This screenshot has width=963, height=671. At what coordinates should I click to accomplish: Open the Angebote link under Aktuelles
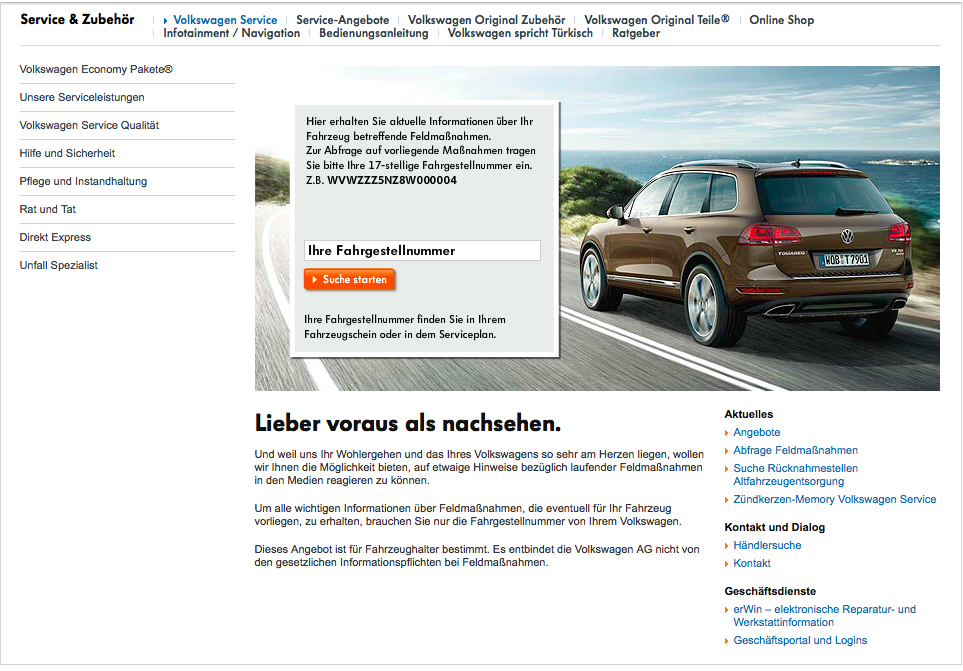click(756, 432)
